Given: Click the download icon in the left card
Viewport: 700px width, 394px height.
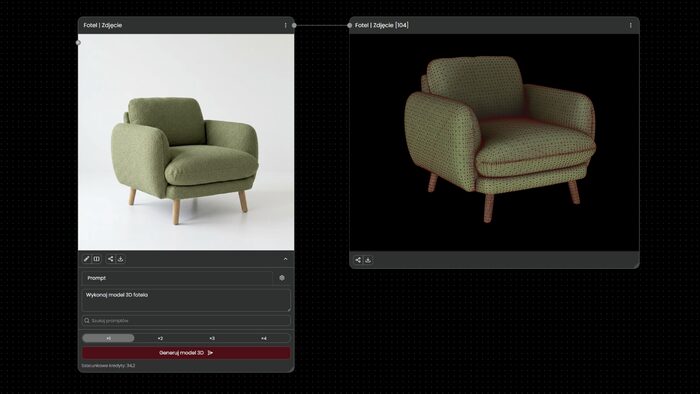Looking at the screenshot, I should pos(121,259).
